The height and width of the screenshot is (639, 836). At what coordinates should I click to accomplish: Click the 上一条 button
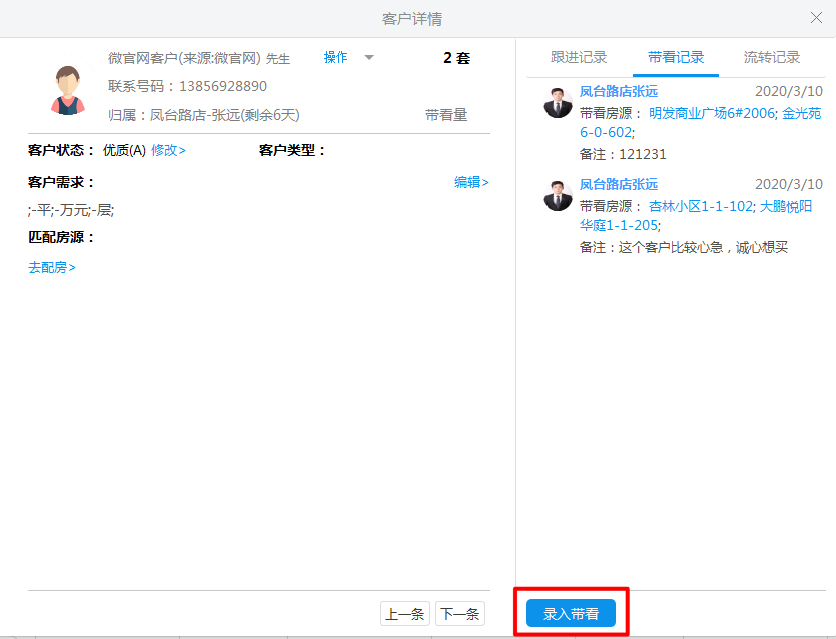coord(405,614)
